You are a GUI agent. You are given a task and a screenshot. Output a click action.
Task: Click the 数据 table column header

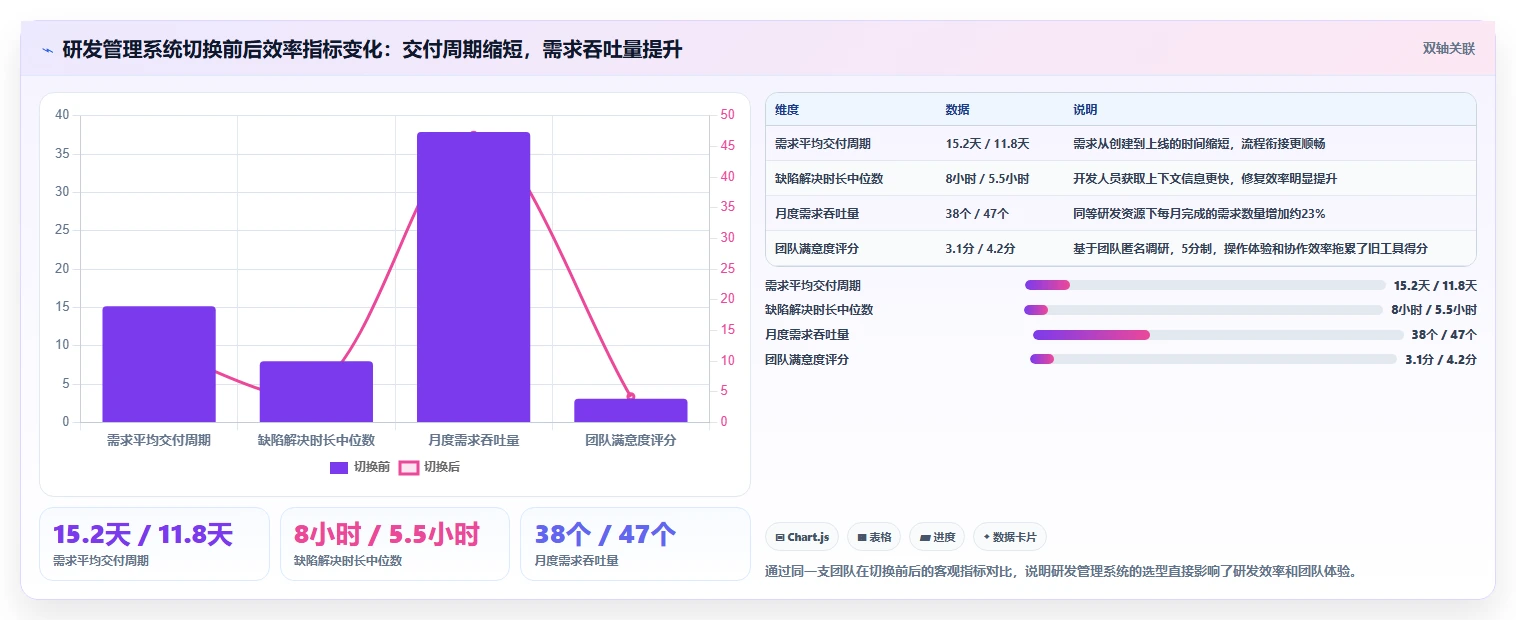coord(957,110)
